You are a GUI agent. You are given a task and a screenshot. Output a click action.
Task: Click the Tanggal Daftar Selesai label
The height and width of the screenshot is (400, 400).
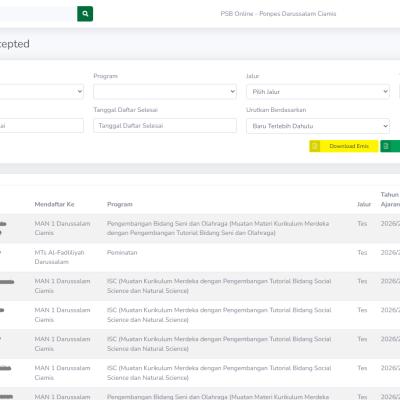coord(126,110)
